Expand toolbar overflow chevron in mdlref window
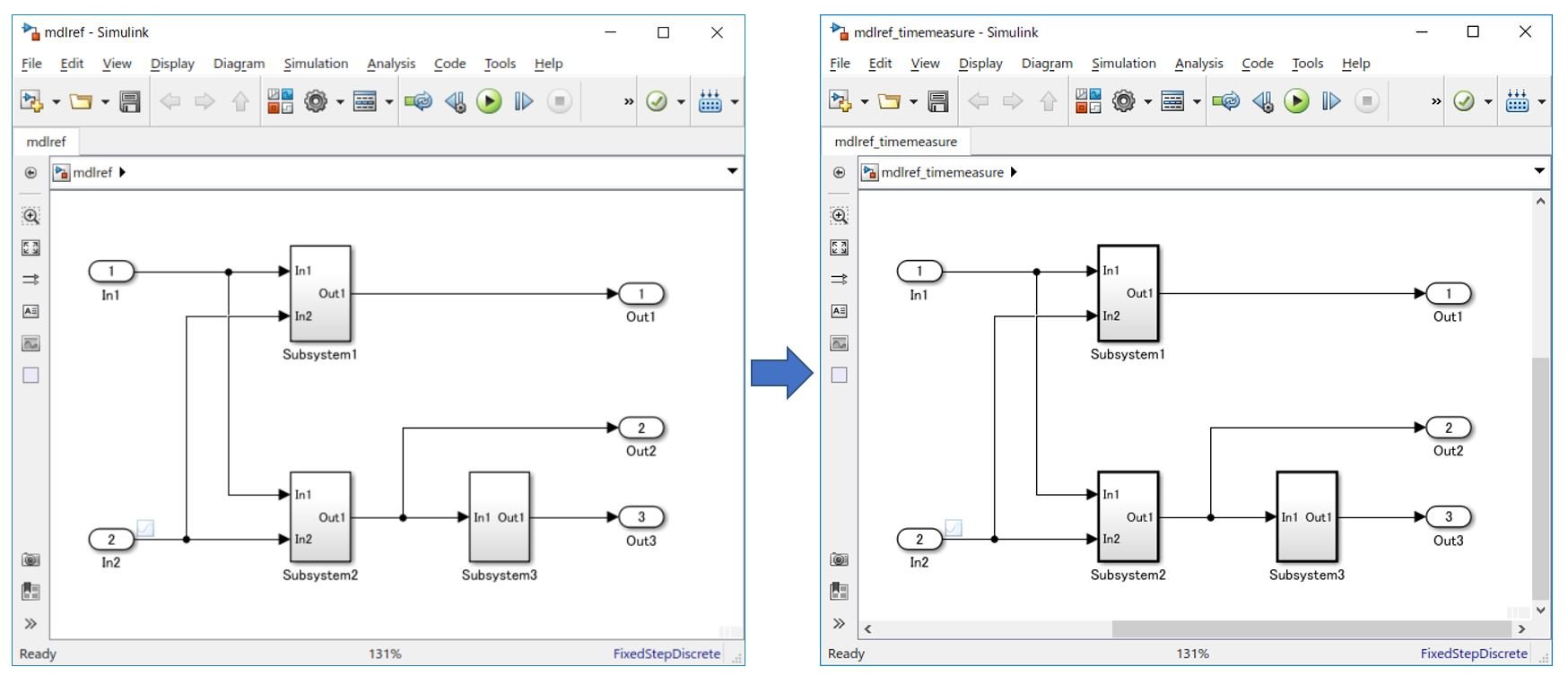 pyautogui.click(x=629, y=102)
